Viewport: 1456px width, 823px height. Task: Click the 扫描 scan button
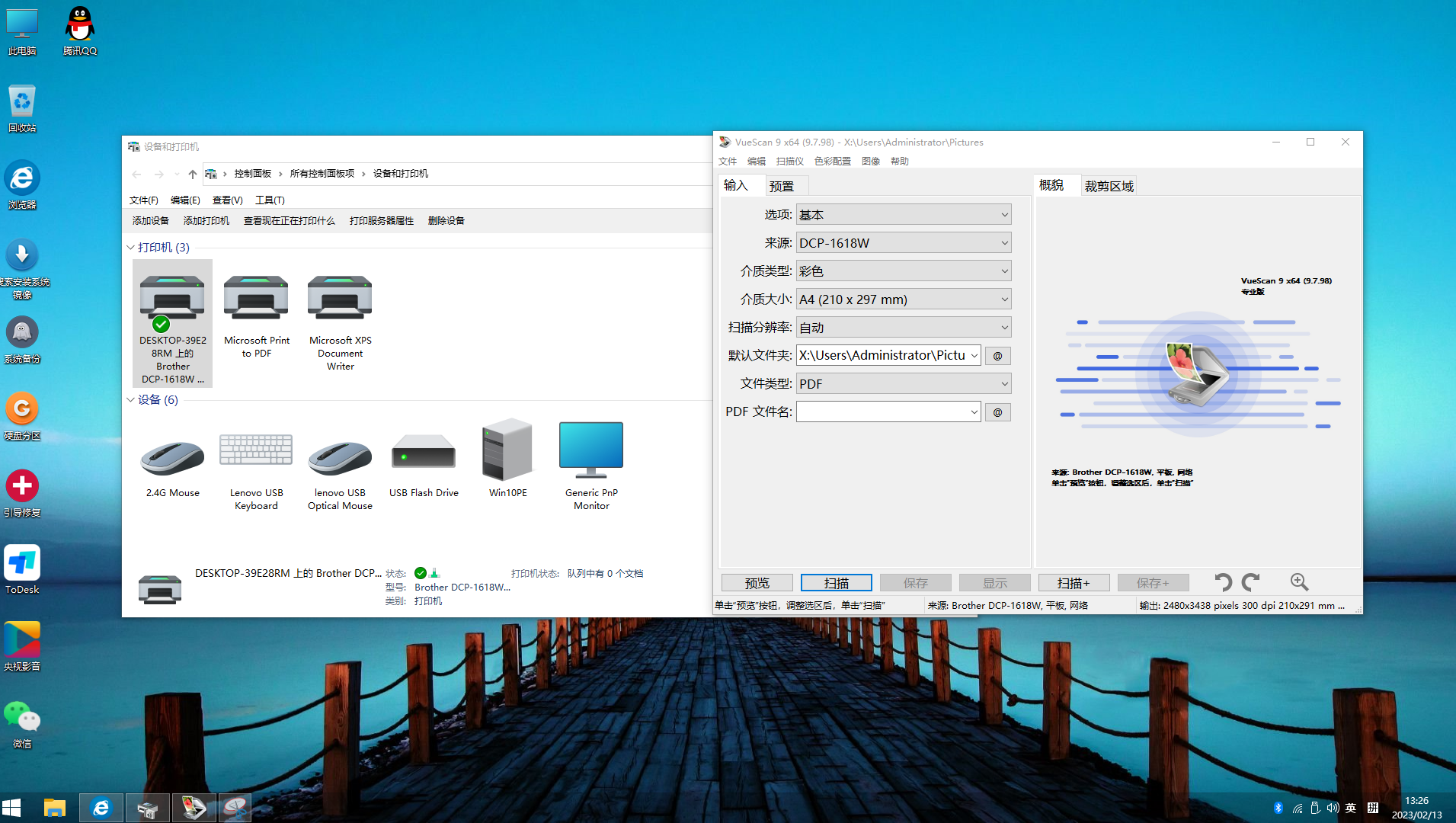(837, 583)
